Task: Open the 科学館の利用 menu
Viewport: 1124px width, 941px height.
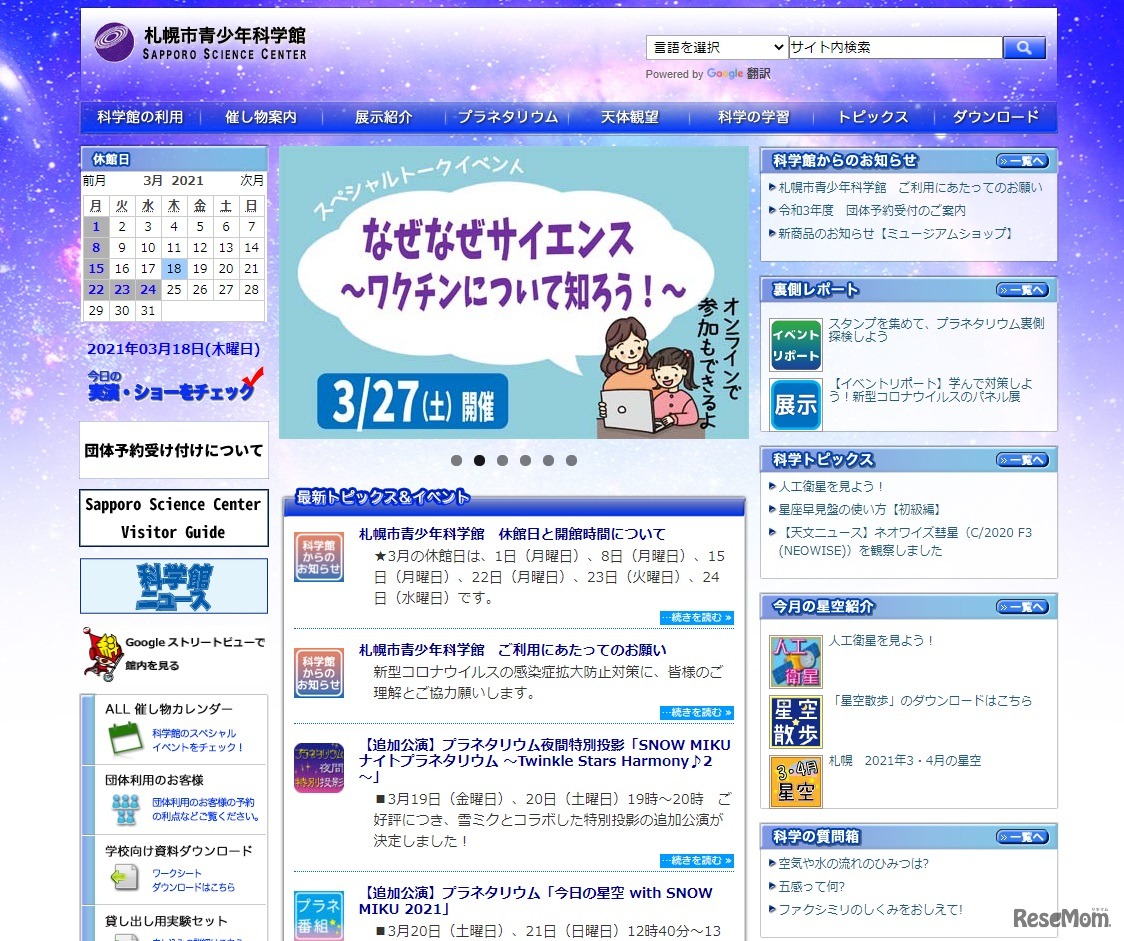Action: pyautogui.click(x=140, y=117)
